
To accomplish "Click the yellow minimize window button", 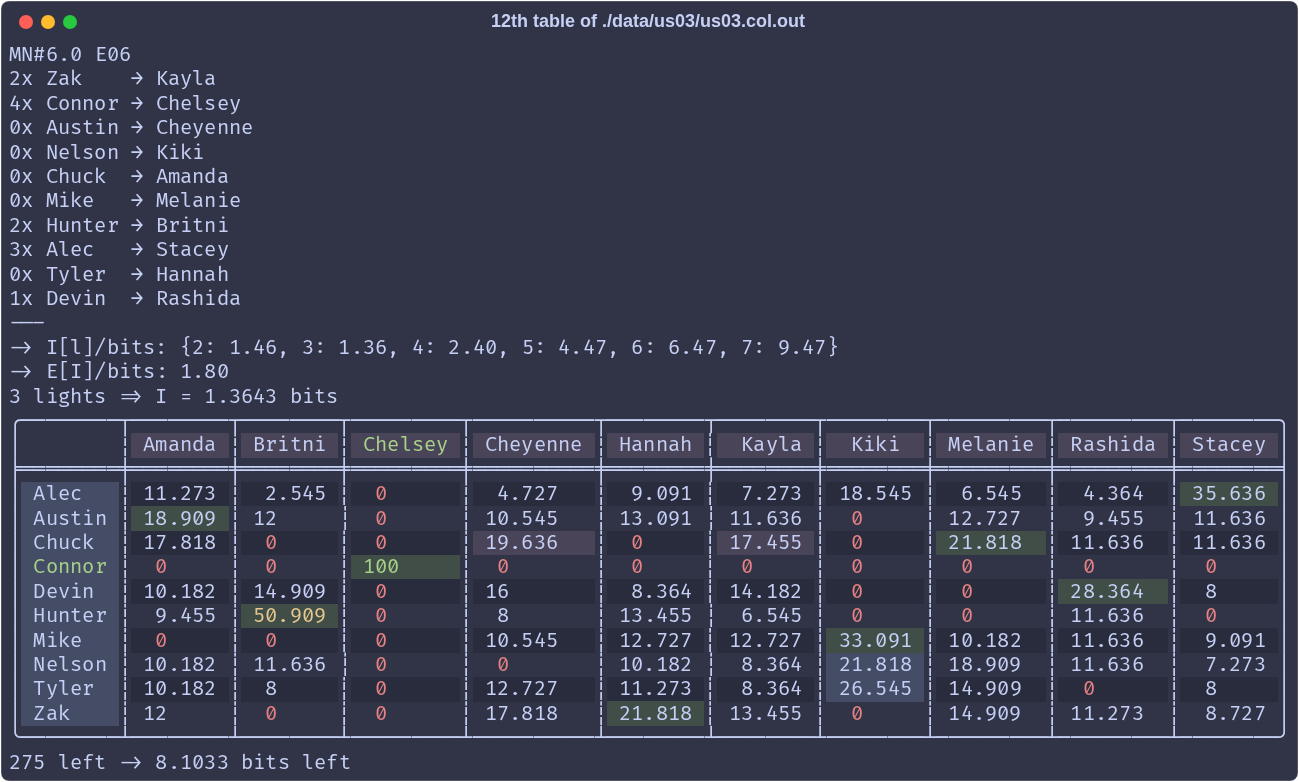I will 48,22.
